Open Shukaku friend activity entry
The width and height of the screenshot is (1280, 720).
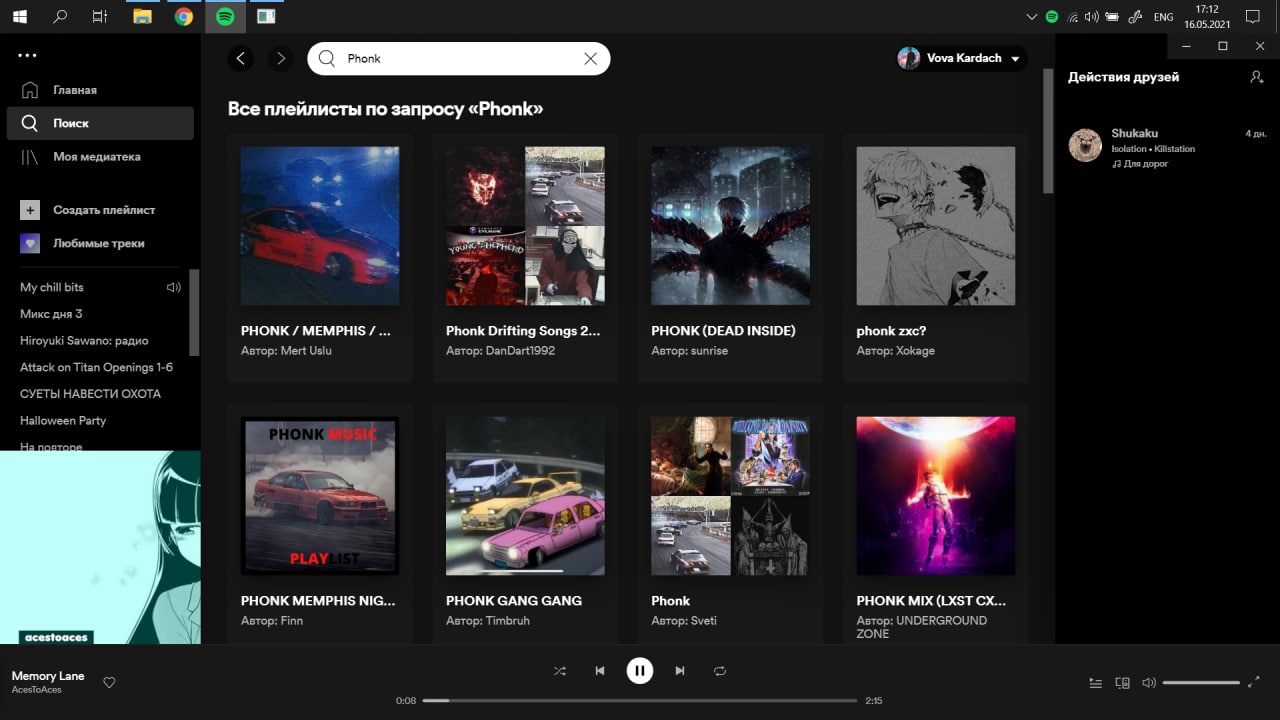[x=1167, y=147]
